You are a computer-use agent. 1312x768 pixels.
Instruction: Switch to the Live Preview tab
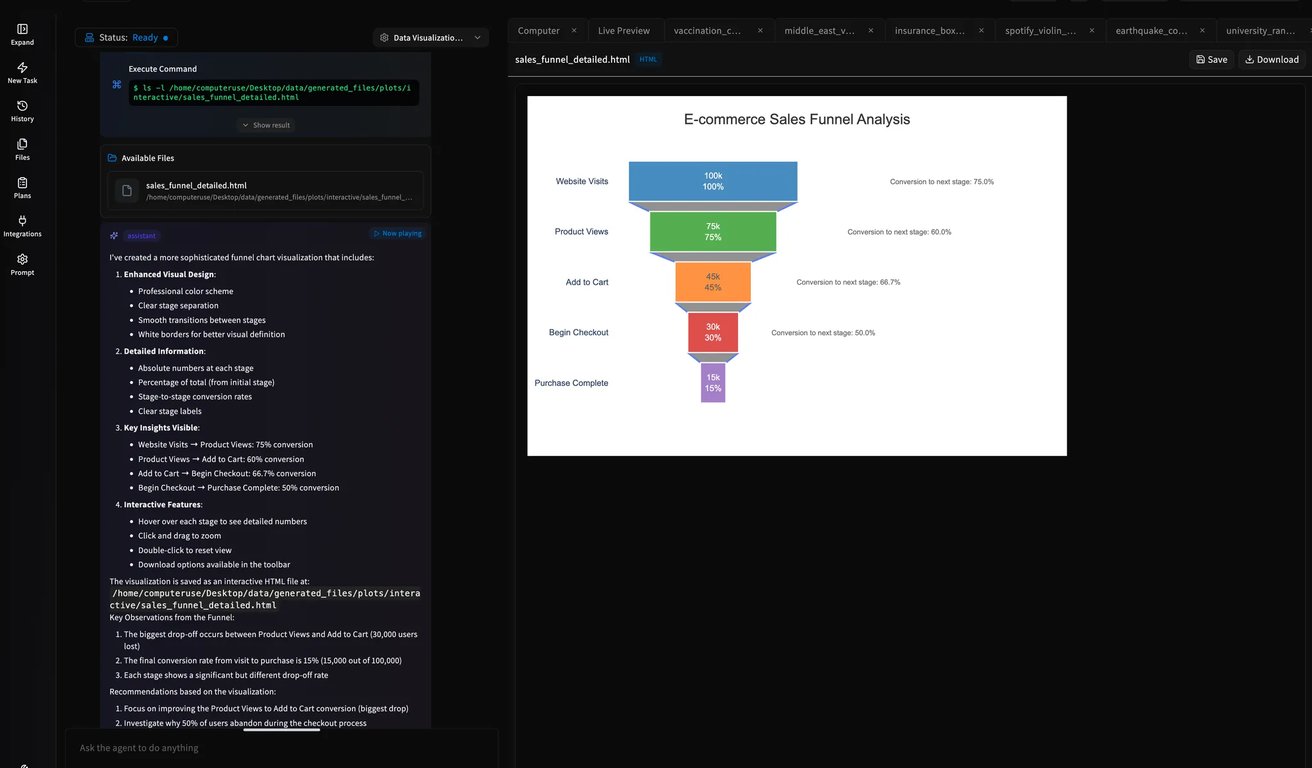pyautogui.click(x=624, y=31)
